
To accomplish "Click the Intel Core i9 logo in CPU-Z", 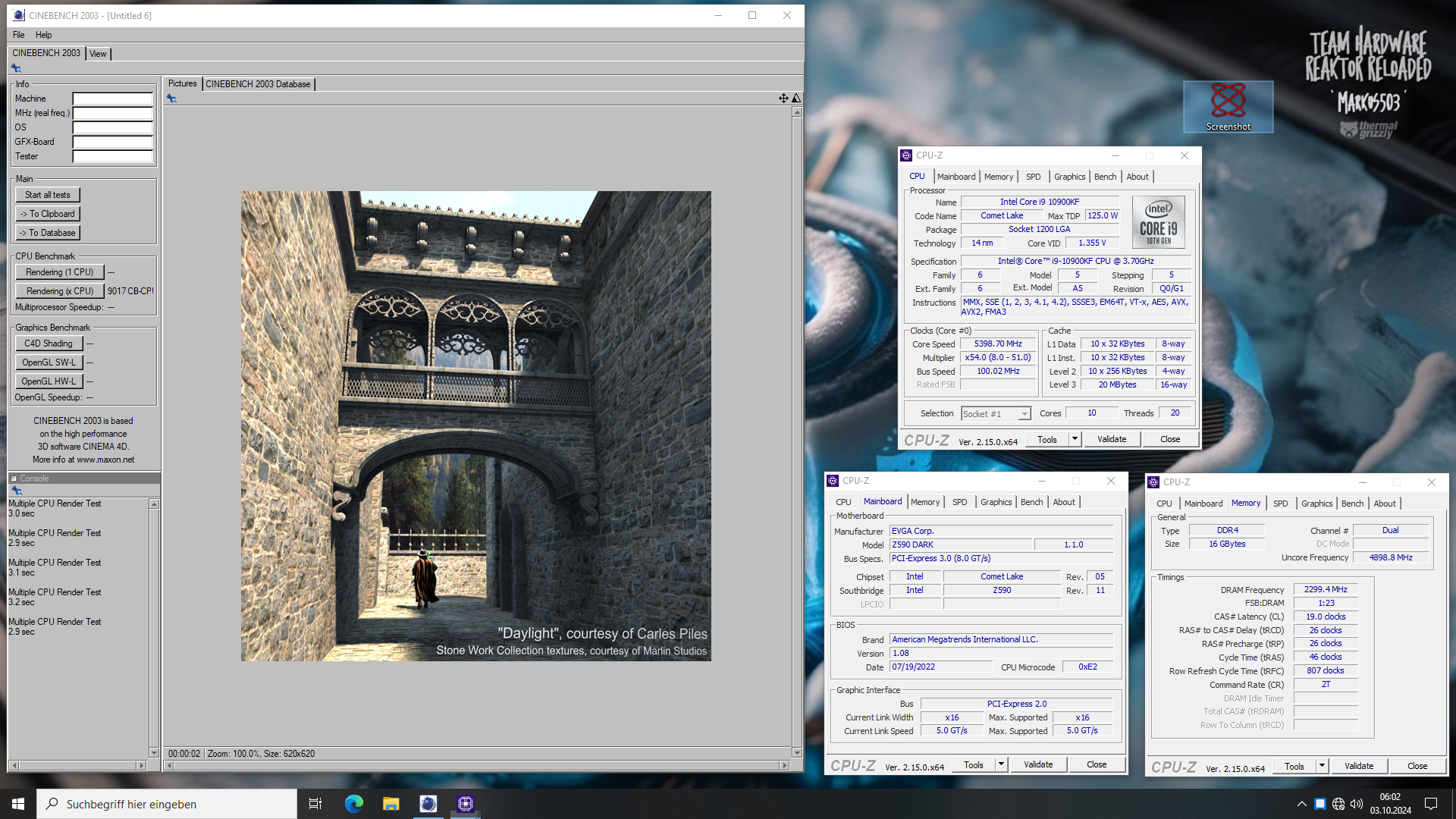I will [x=1158, y=221].
